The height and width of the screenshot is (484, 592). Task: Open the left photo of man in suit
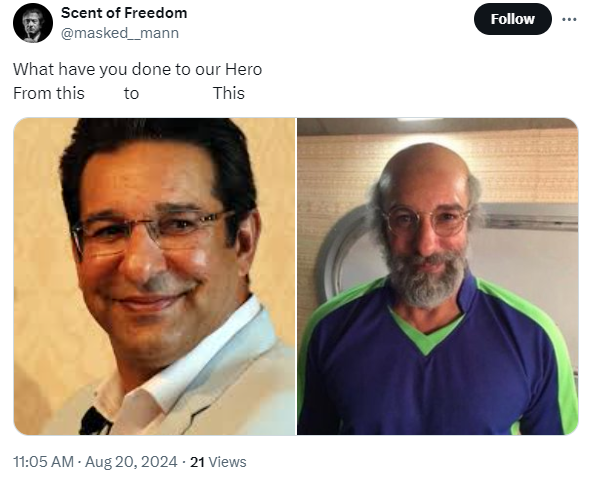154,276
